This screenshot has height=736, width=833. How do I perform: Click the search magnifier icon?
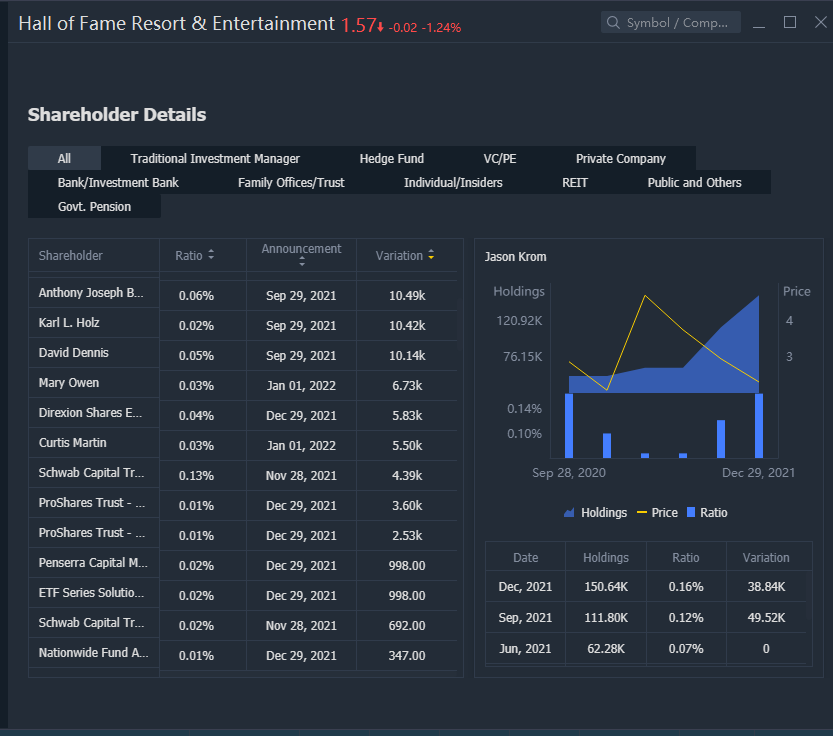click(613, 23)
